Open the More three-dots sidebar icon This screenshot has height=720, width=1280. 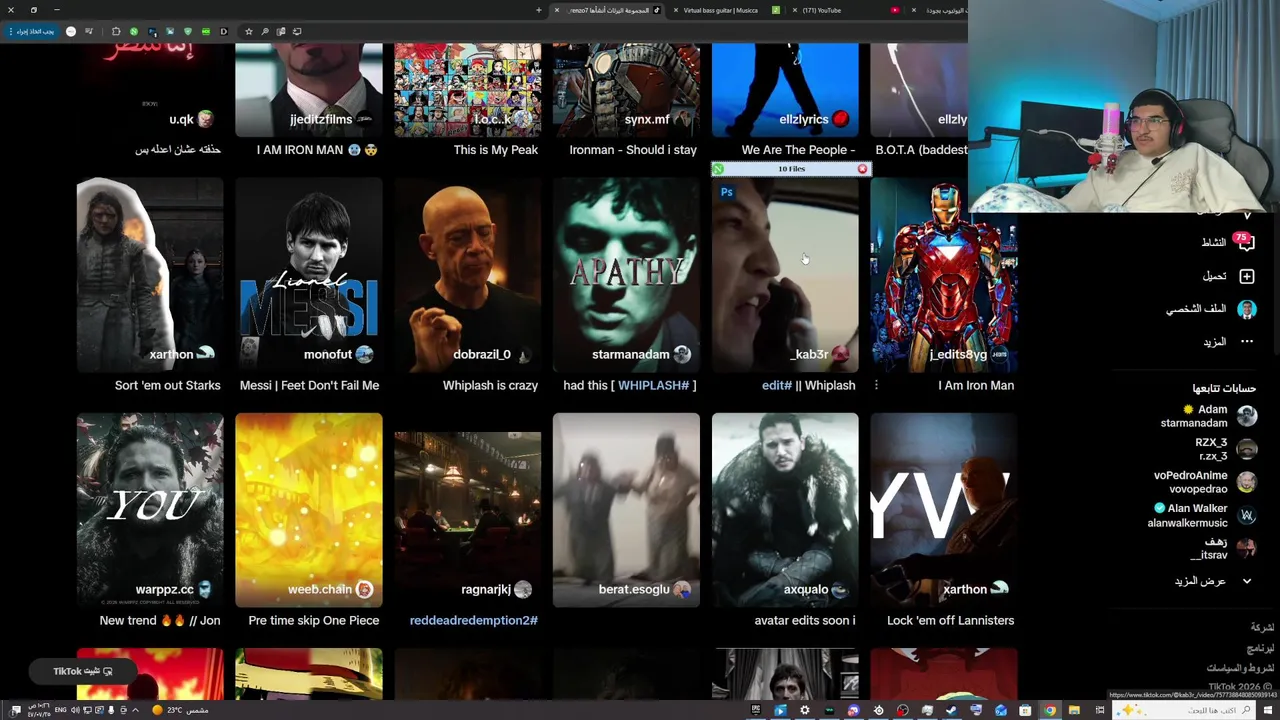(x=1246, y=342)
